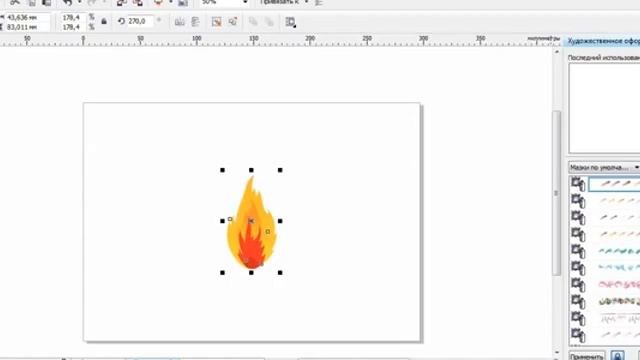Screen dimensions: 640x360
Task: Click the canvas vertical scrollbar down arrow
Action: click(x=557, y=353)
